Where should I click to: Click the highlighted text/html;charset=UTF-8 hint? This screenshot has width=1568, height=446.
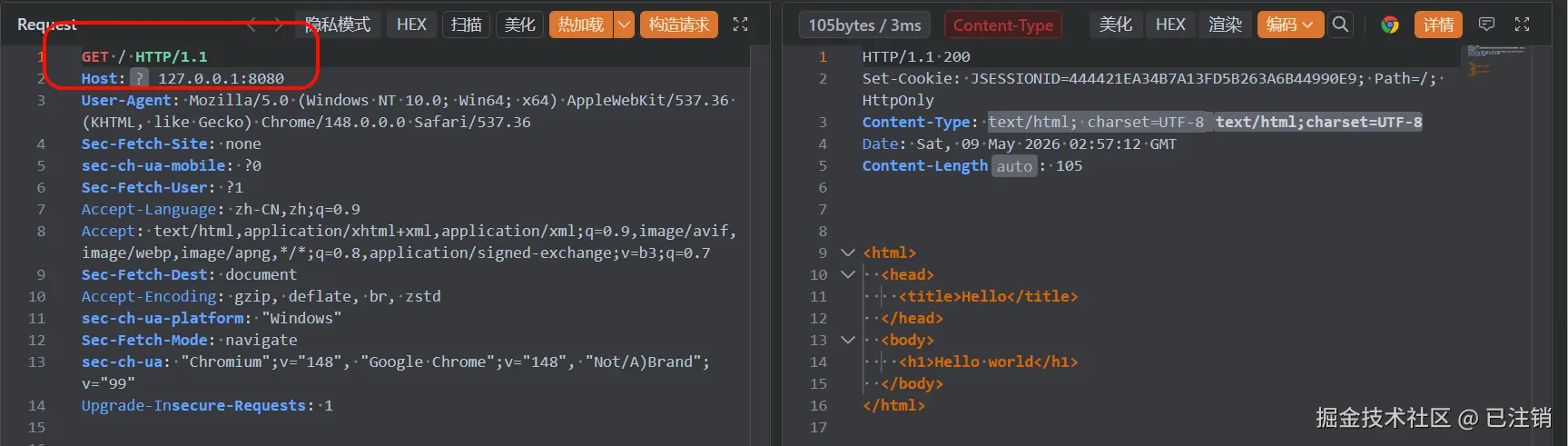tap(1318, 122)
